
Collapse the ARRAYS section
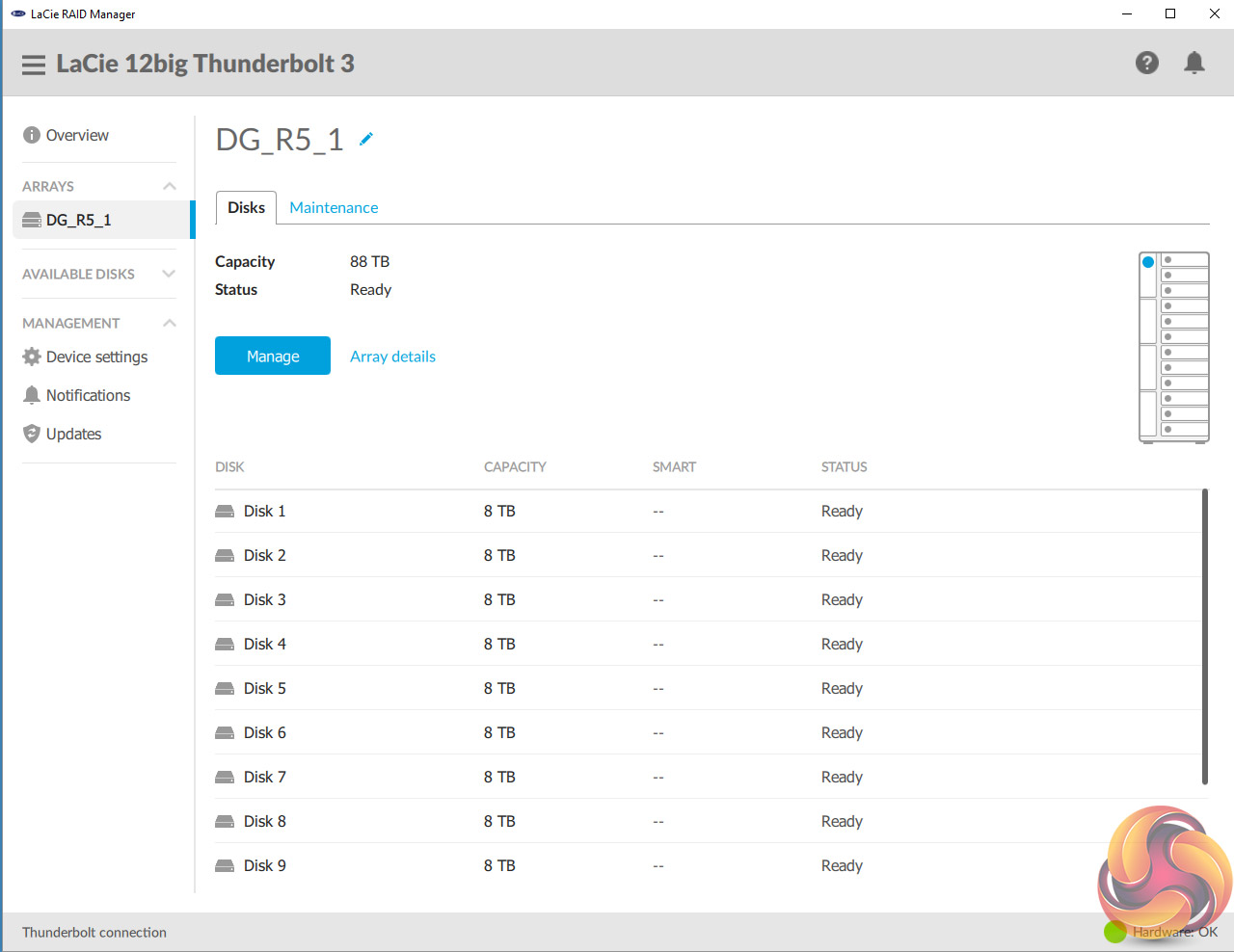pos(170,186)
